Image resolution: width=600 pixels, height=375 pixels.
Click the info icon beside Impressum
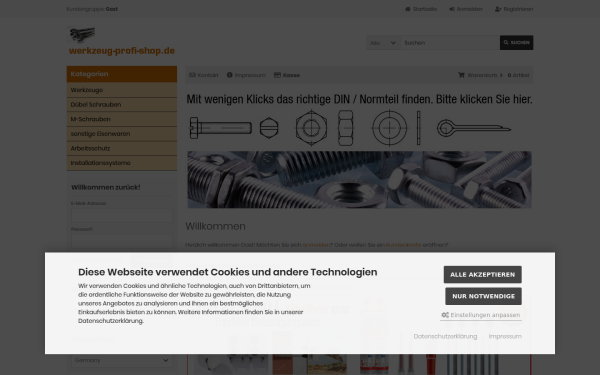[x=230, y=75]
